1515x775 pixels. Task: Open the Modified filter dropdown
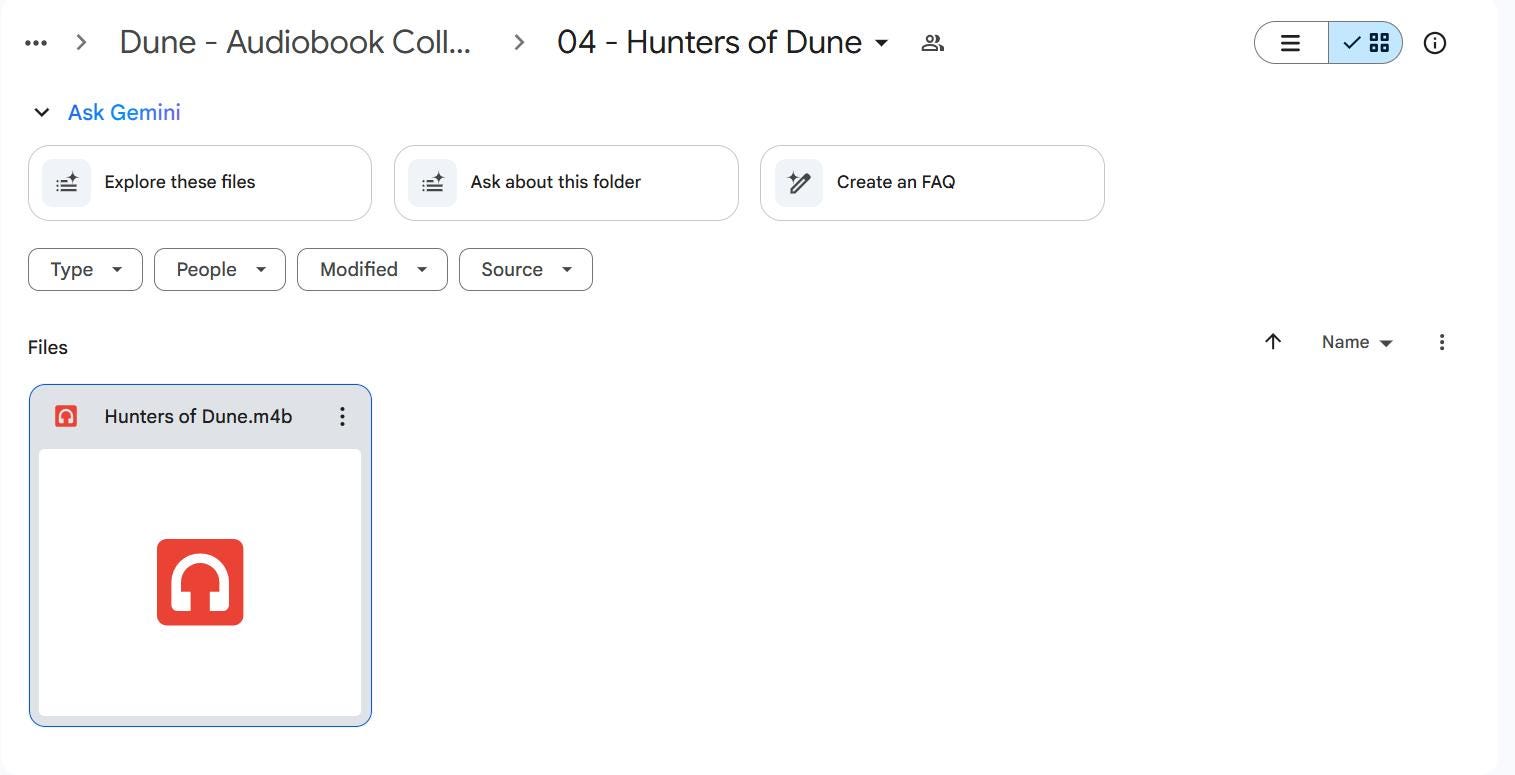click(372, 270)
